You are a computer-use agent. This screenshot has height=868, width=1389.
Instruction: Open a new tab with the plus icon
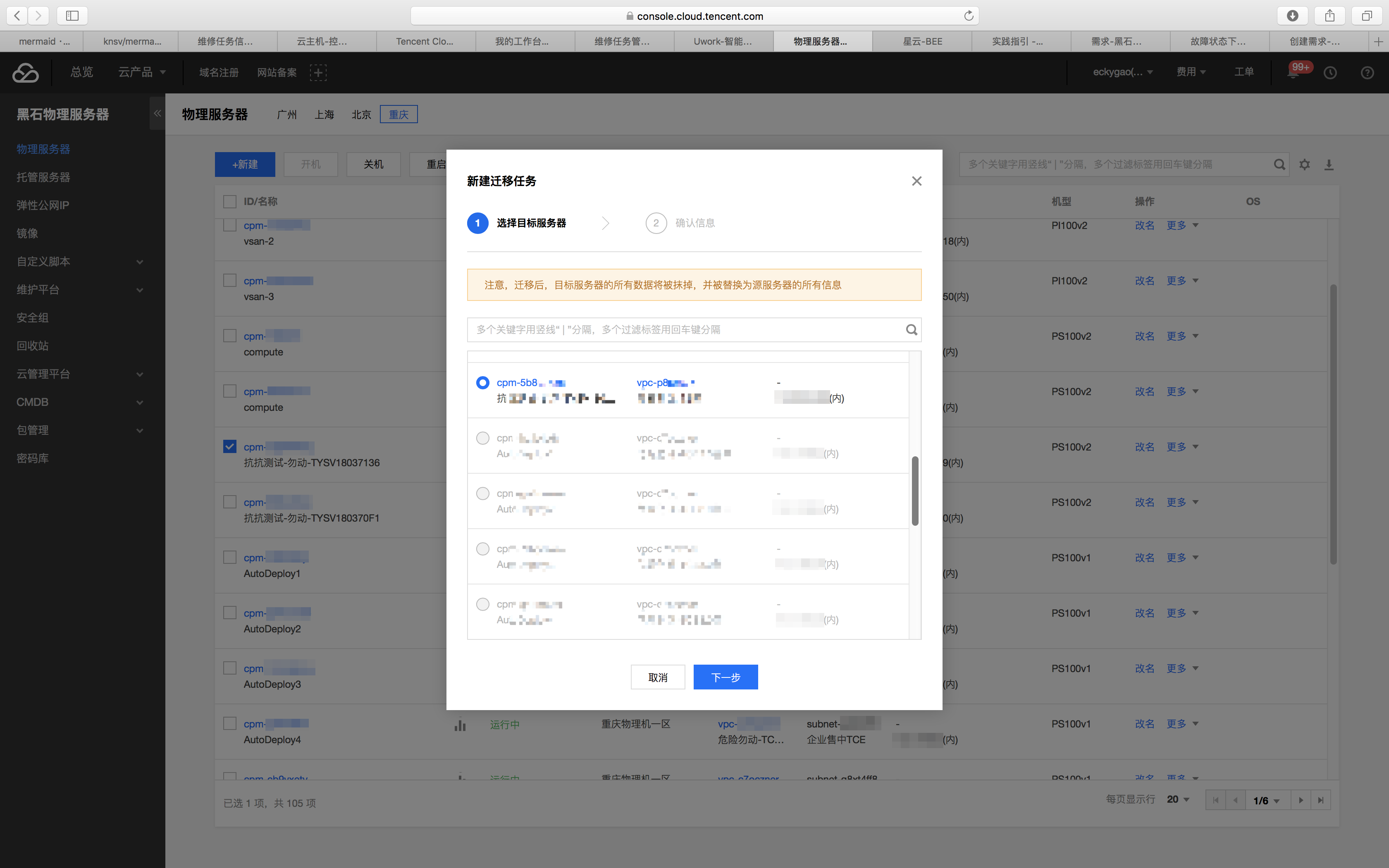(1379, 41)
